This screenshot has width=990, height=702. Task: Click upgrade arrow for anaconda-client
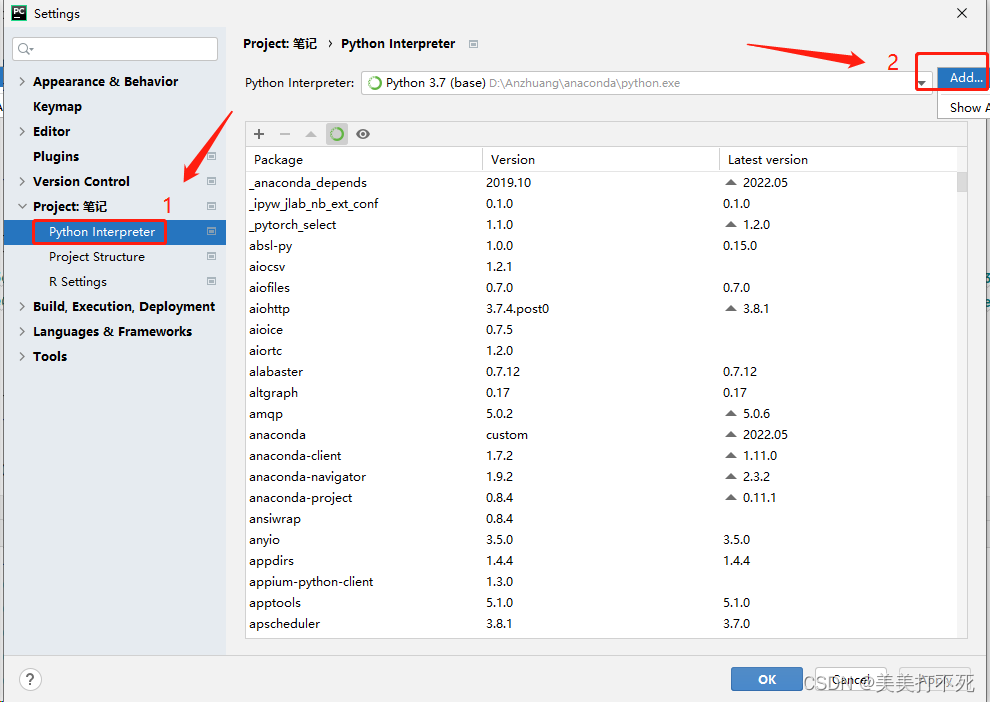point(731,455)
